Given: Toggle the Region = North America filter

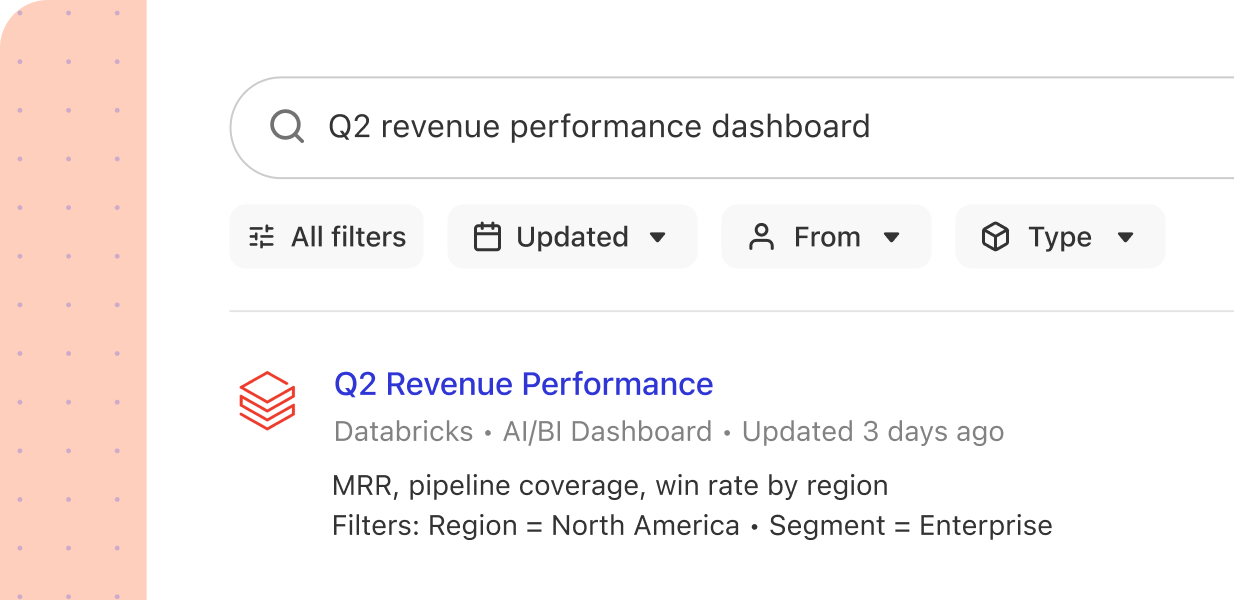Looking at the screenshot, I should (575, 525).
